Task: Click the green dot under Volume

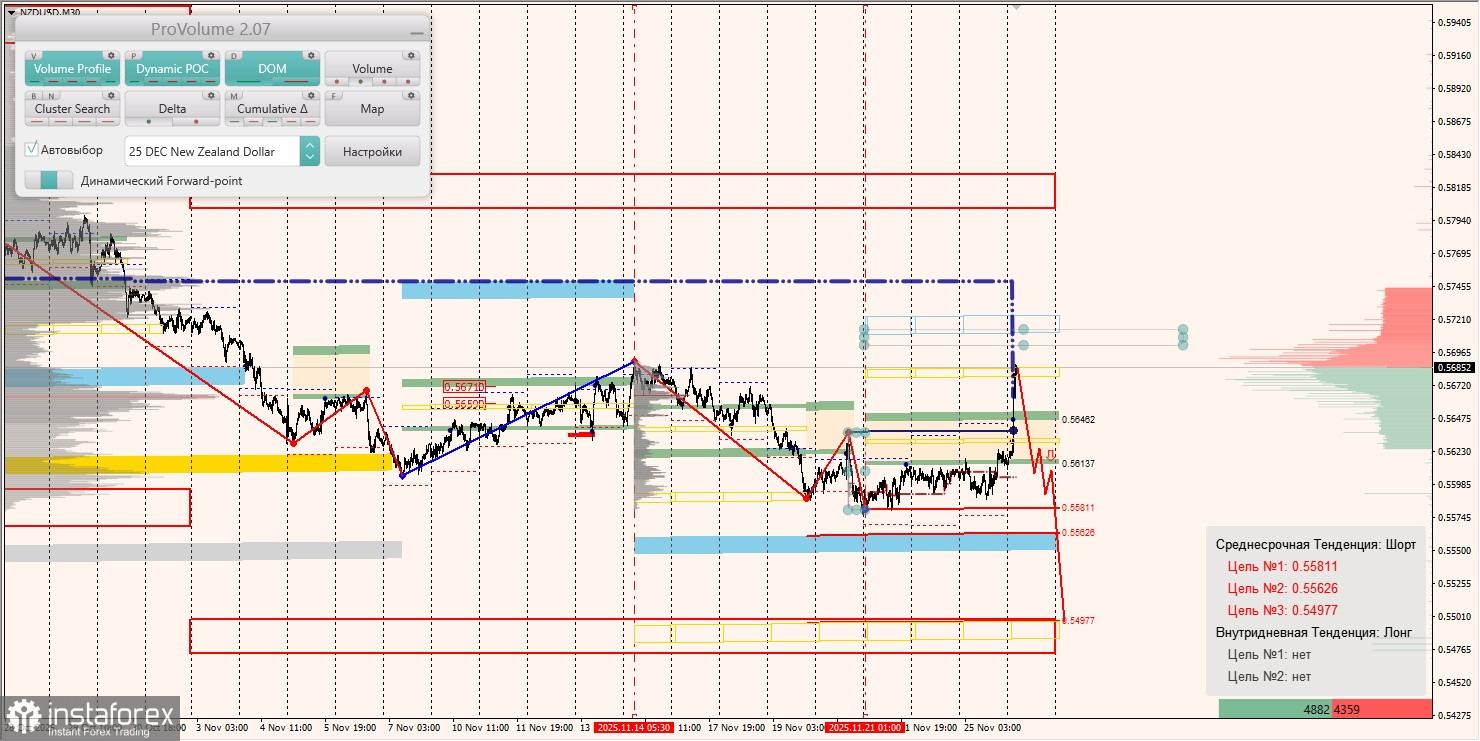Action: (360, 82)
